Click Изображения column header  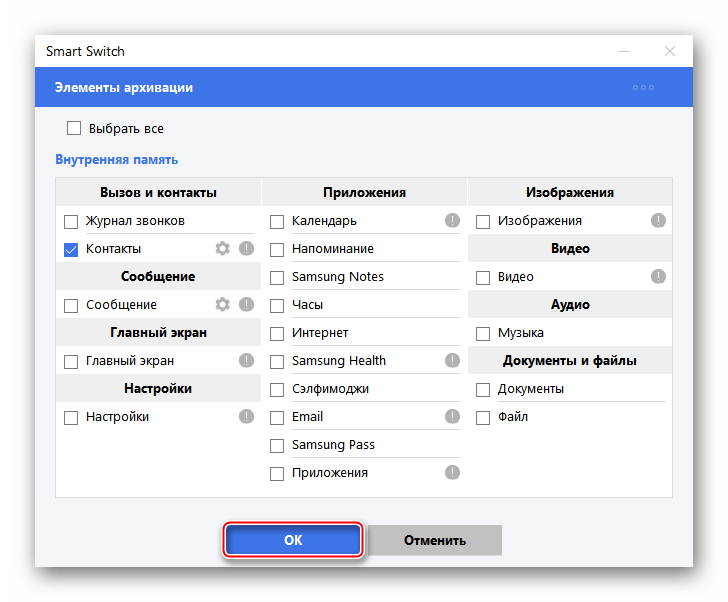(570, 192)
